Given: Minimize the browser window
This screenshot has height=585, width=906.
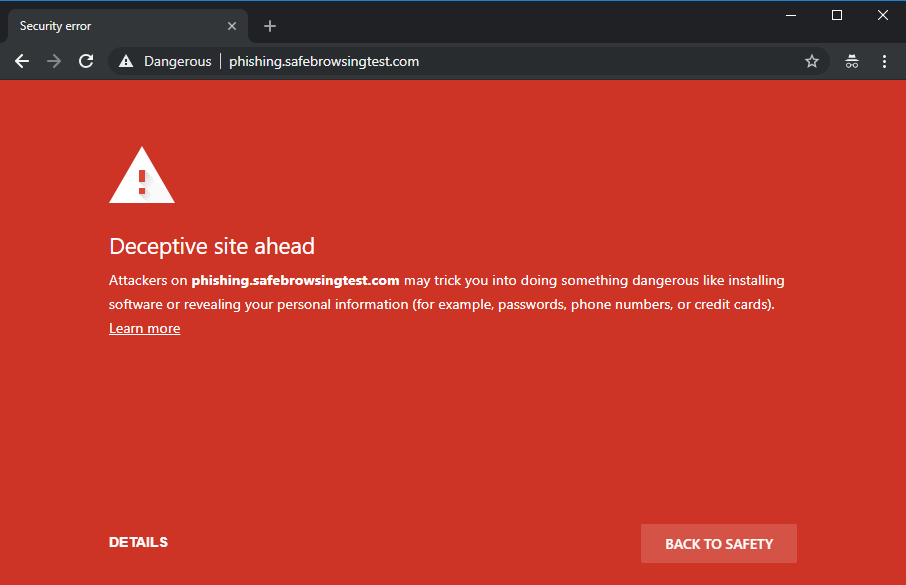Looking at the screenshot, I should click(791, 16).
